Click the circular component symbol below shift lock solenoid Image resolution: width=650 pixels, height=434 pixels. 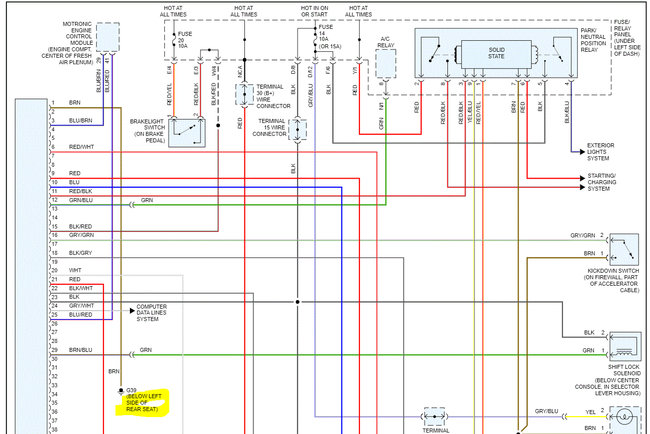625,417
